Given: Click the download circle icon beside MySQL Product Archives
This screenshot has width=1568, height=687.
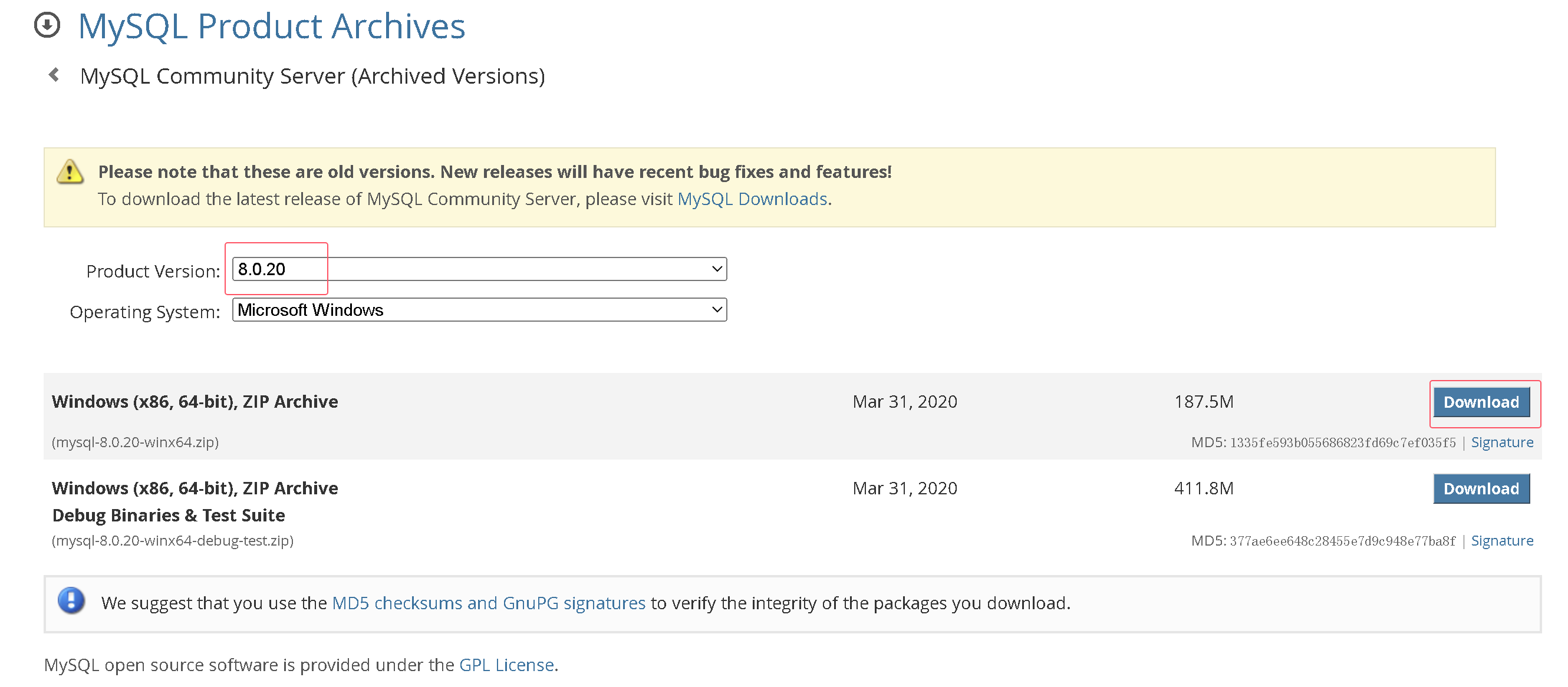Looking at the screenshot, I should pyautogui.click(x=47, y=25).
